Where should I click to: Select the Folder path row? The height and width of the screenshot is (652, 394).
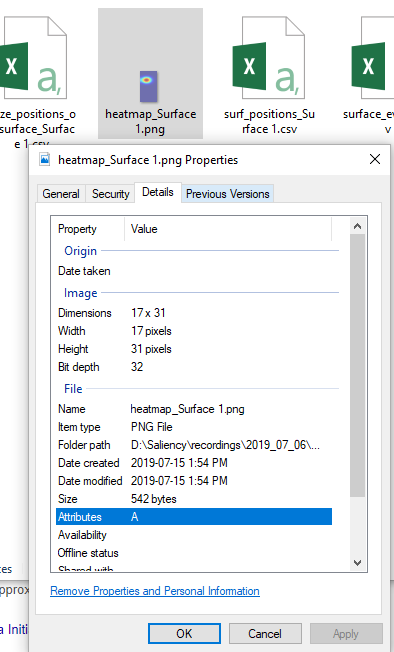point(194,445)
